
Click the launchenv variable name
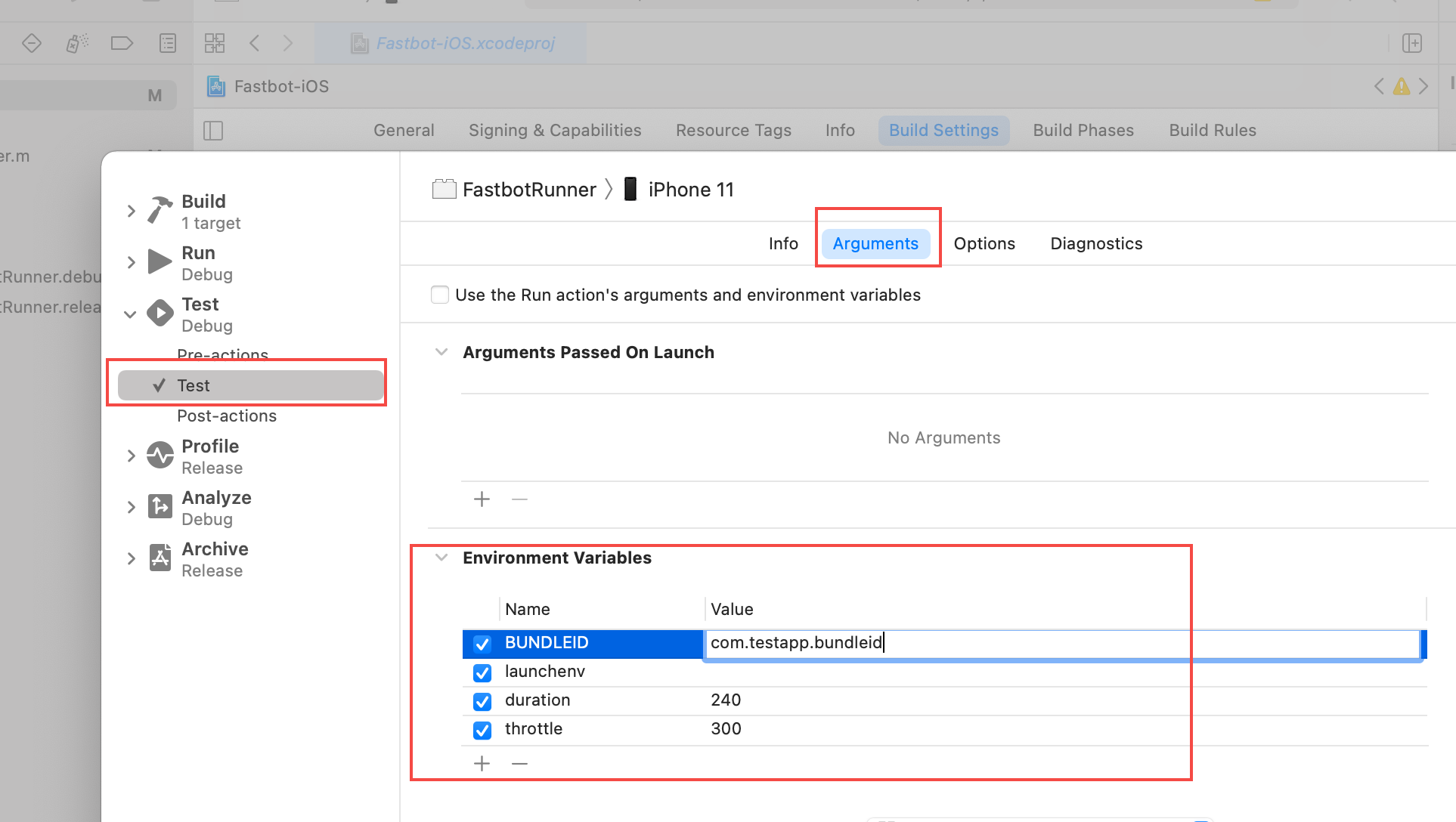click(545, 671)
